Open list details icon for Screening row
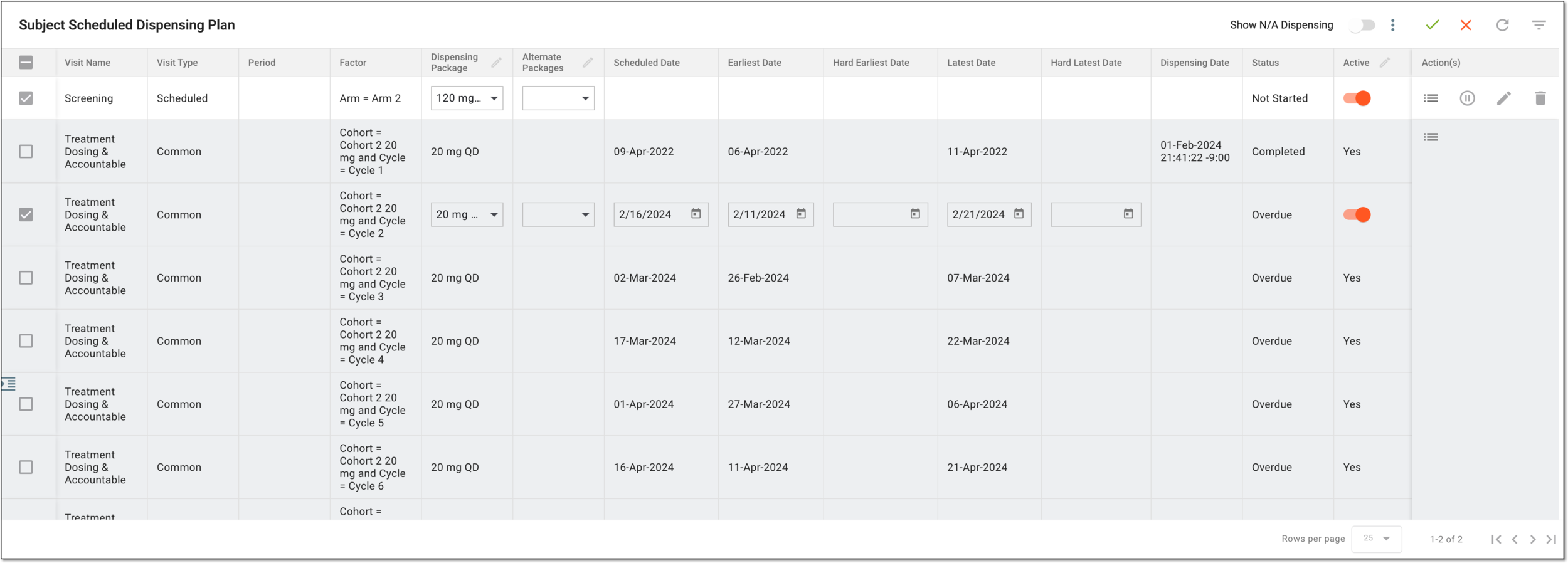Image resolution: width=1568 pixels, height=563 pixels. click(1431, 98)
